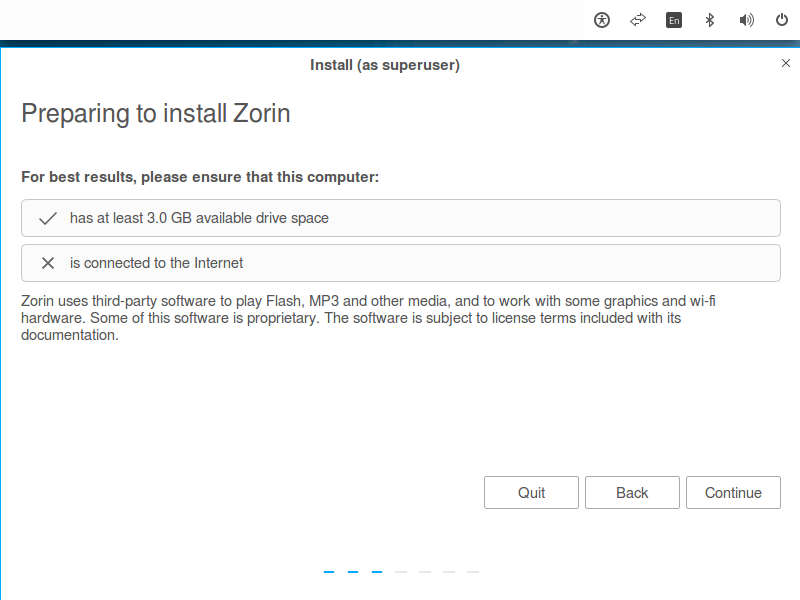Click the third-party software description paragraph
The width and height of the screenshot is (800, 600).
pyautogui.click(x=368, y=318)
